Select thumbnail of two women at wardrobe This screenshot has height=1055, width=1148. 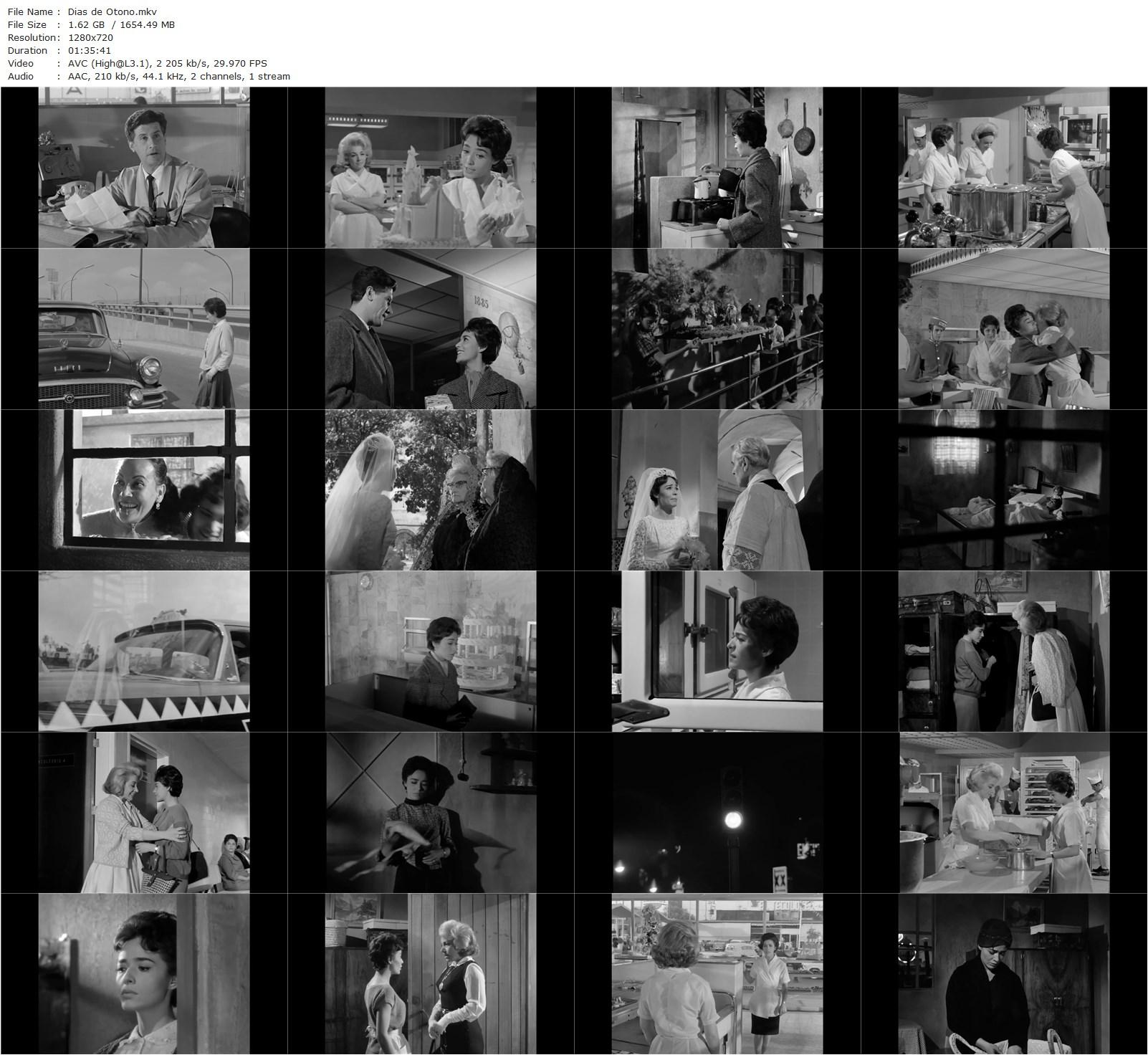click(x=1003, y=651)
